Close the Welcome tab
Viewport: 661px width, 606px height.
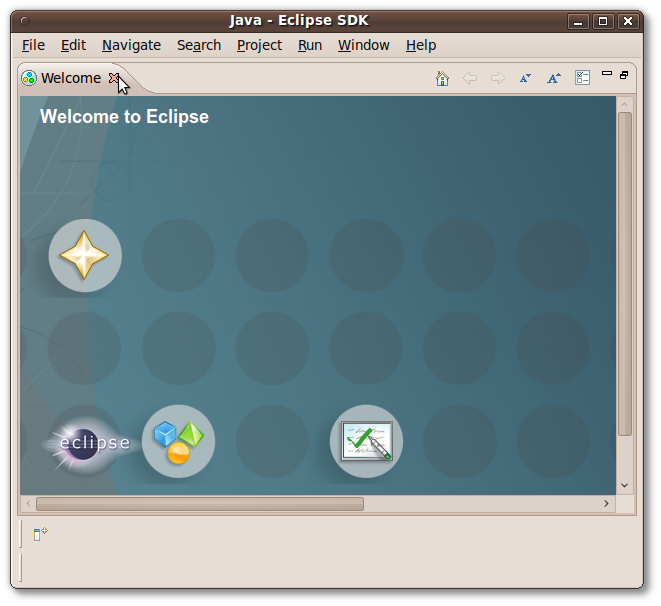pyautogui.click(x=113, y=78)
